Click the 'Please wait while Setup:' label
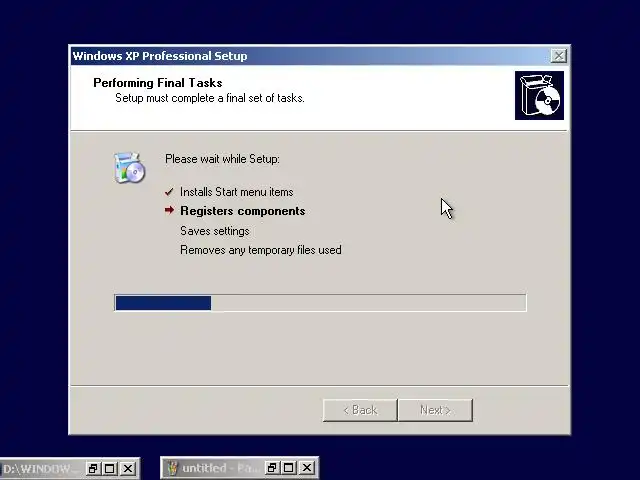640x480 pixels. point(222,159)
